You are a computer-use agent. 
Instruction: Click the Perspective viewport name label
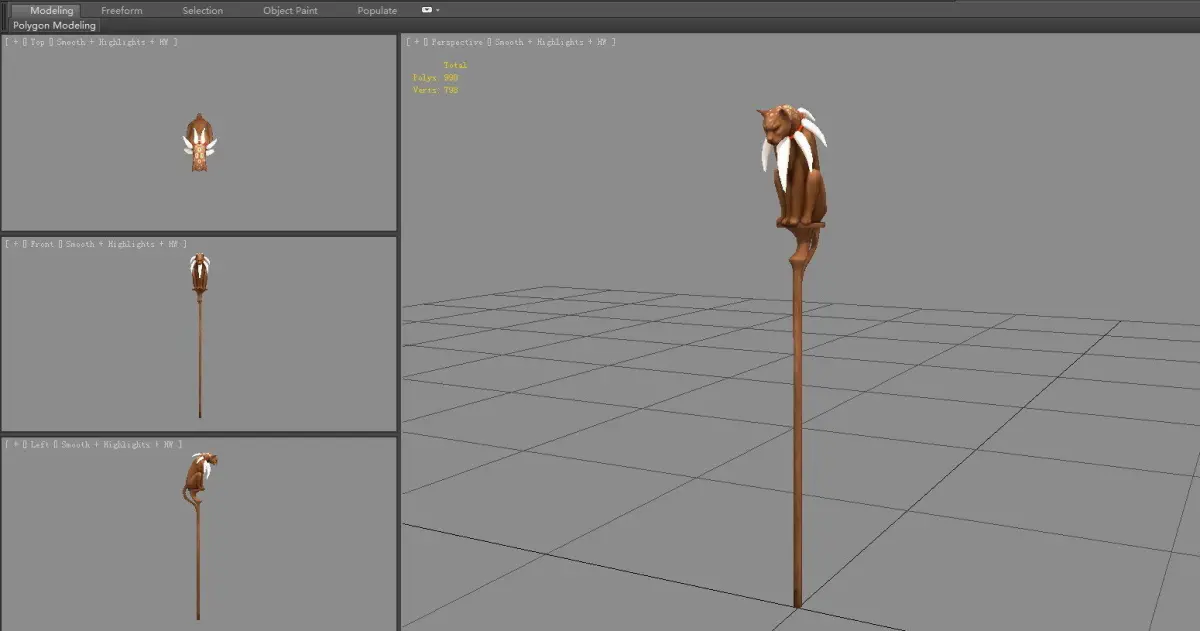click(x=457, y=42)
